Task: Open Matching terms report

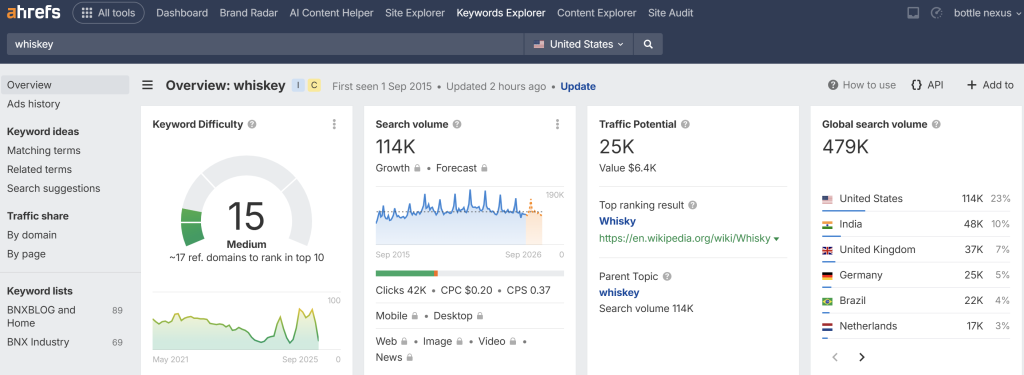Action: [44, 150]
